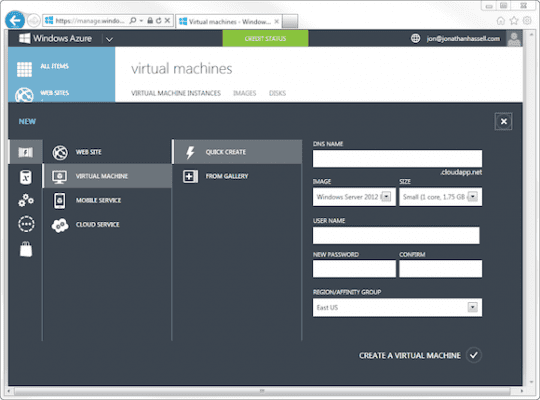Click the Create a Virtual Machine checkmark
The height and width of the screenshot is (400, 540).
pyautogui.click(x=474, y=355)
